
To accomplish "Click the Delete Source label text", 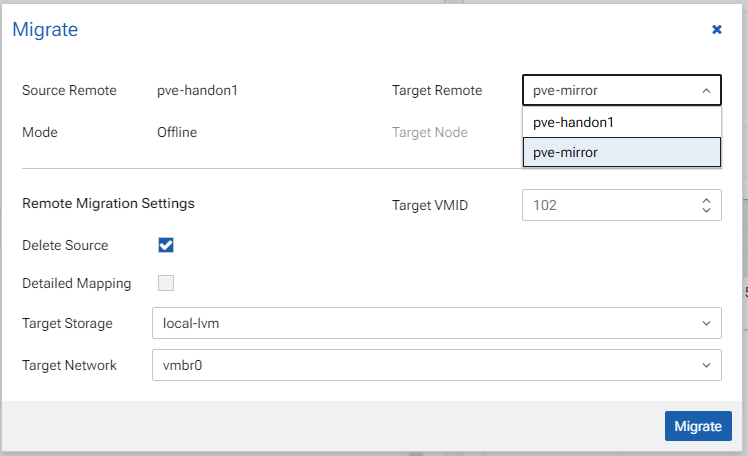I will coord(65,245).
